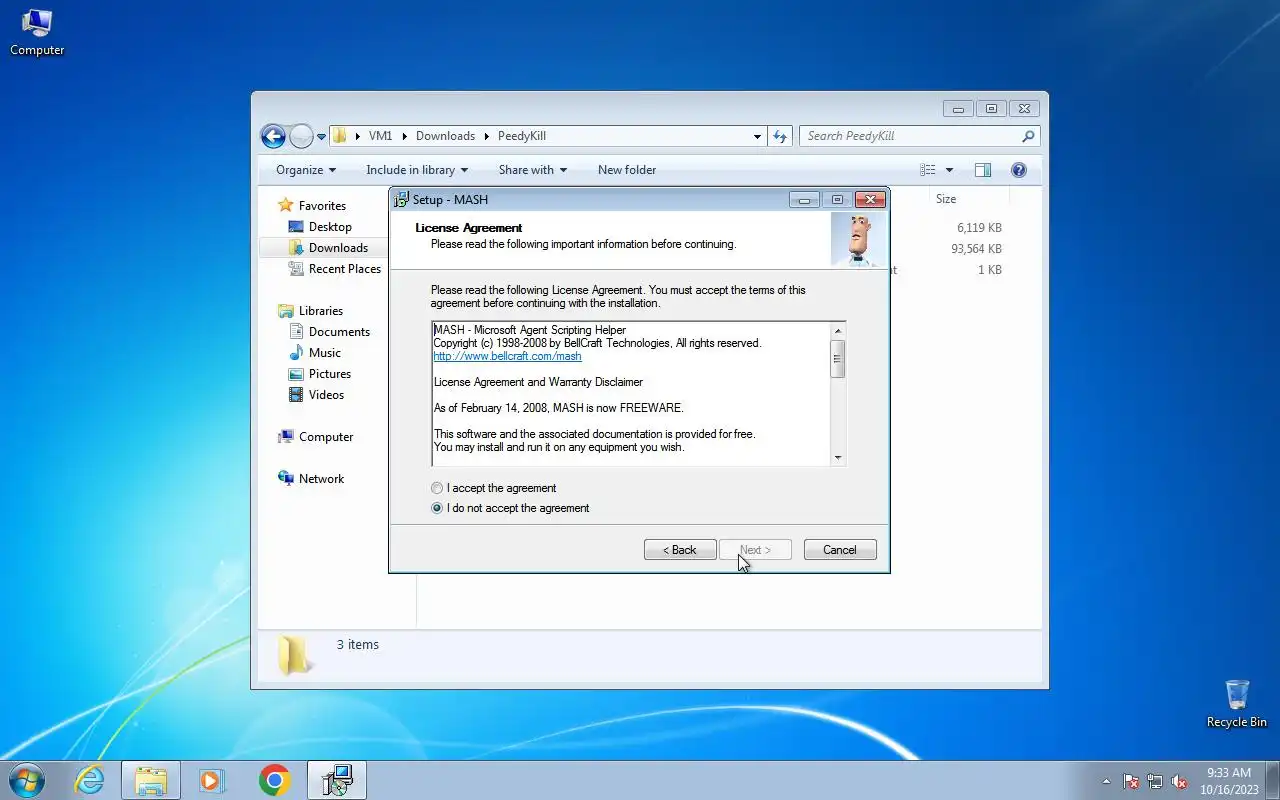1280x800 pixels.
Task: Cancel the MASH setup
Action: pos(840,550)
